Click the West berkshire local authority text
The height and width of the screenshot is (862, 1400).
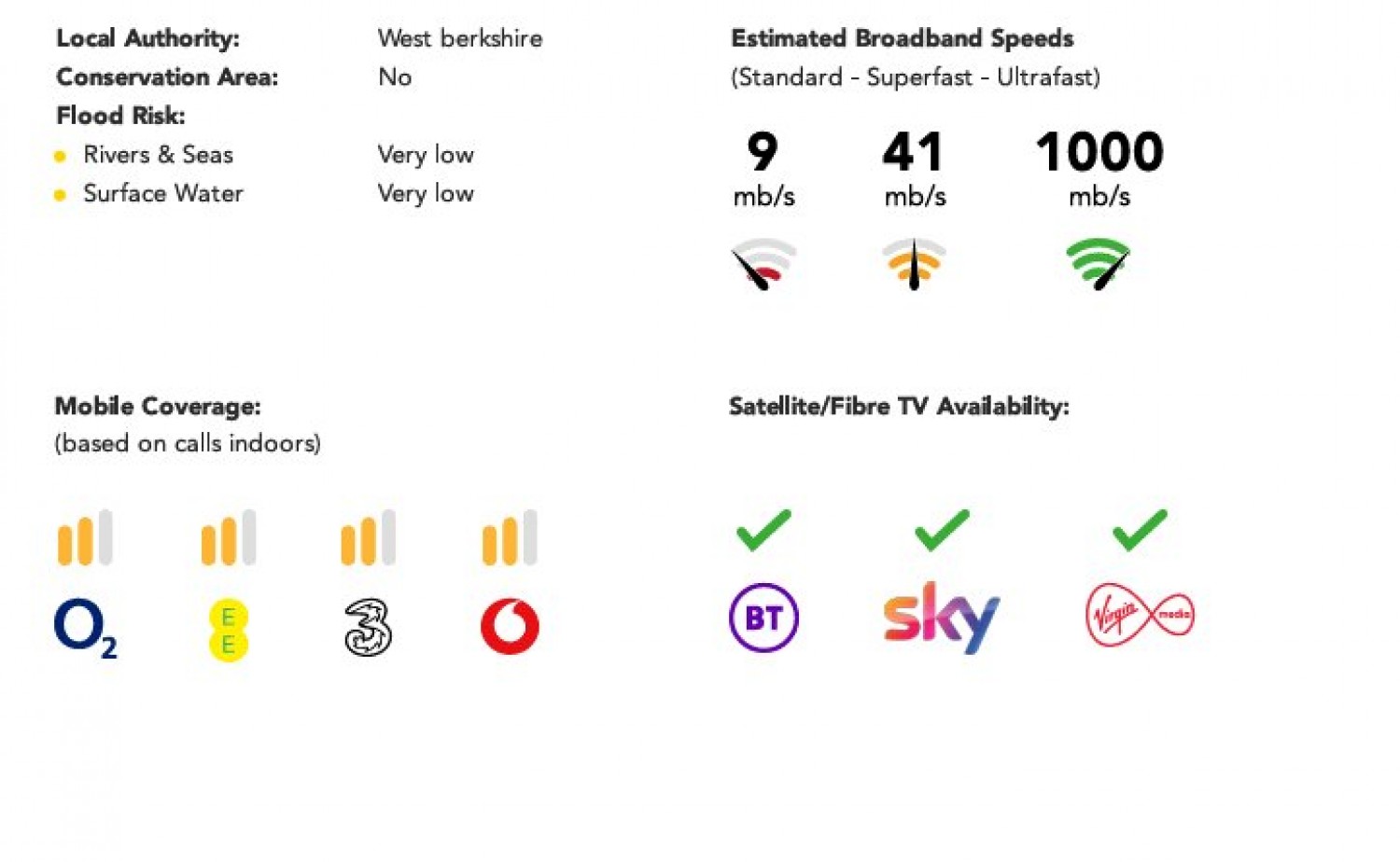click(460, 38)
